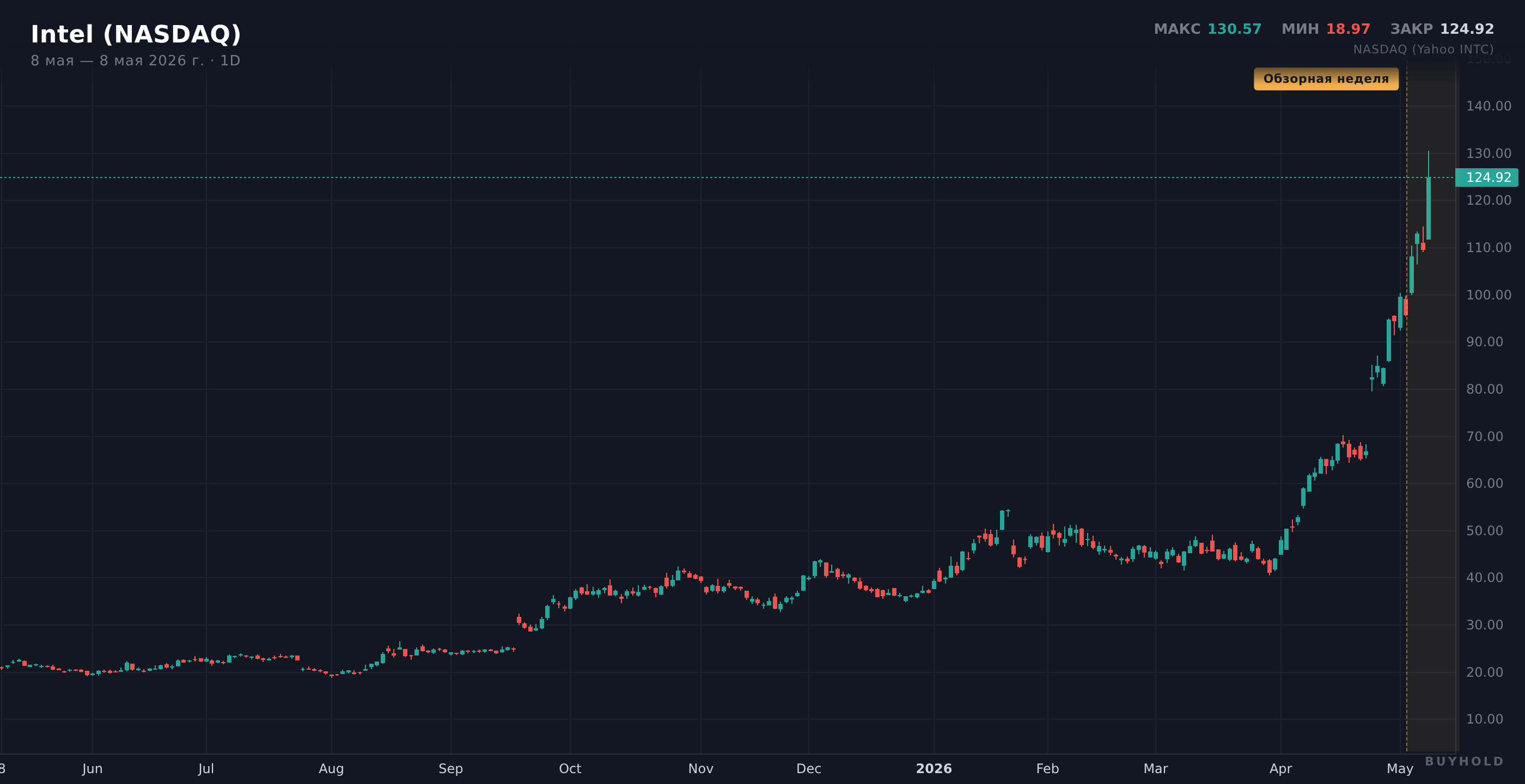Click the 10.00 price axis label
This screenshot has height=784, width=1525.
tap(1484, 719)
